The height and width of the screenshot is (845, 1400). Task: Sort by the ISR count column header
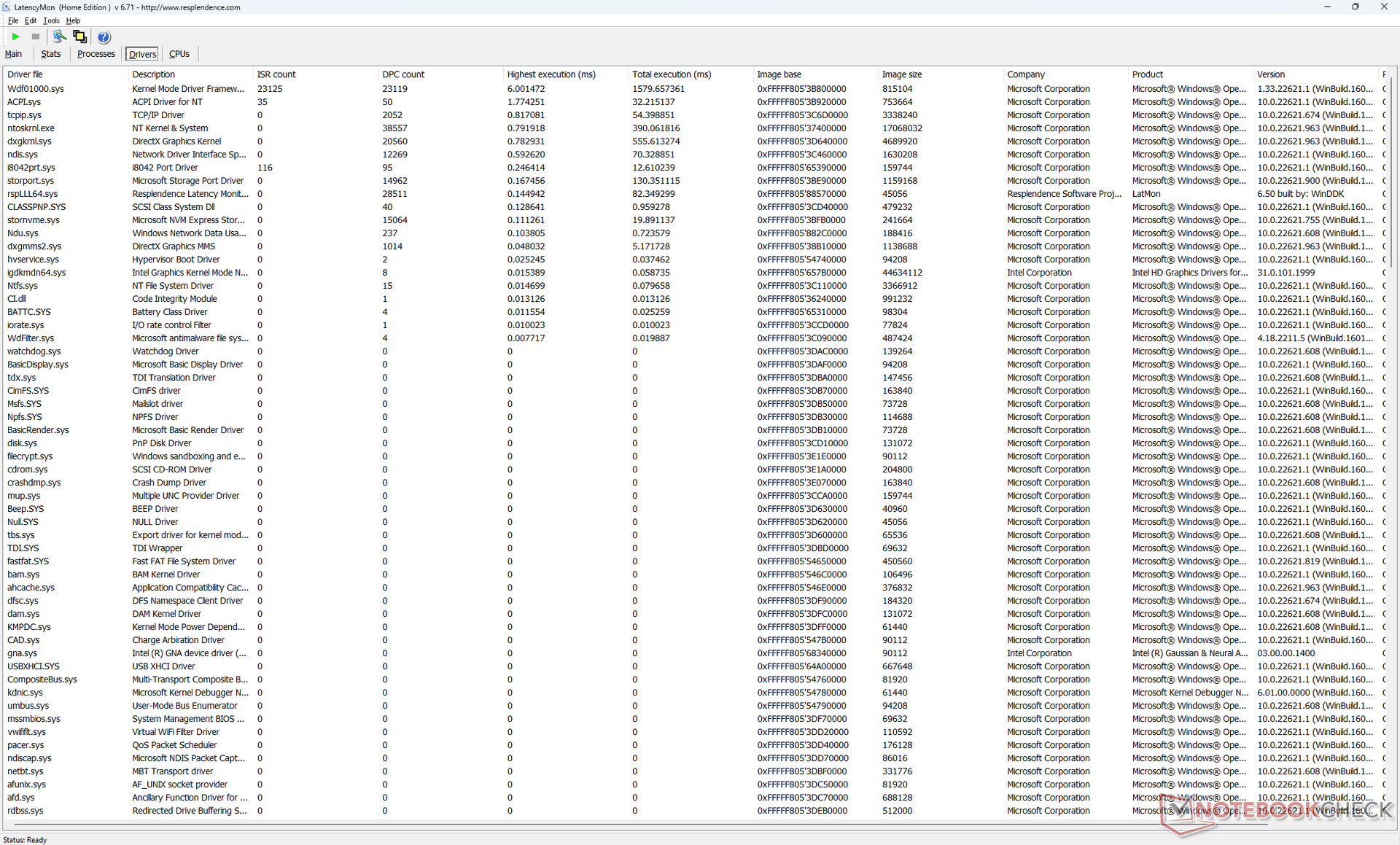(x=276, y=74)
